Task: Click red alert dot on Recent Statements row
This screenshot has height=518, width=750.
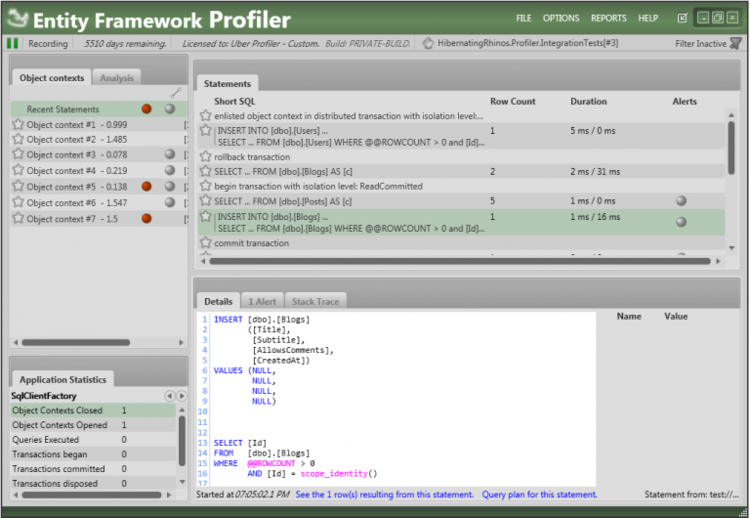Action: coord(147,109)
